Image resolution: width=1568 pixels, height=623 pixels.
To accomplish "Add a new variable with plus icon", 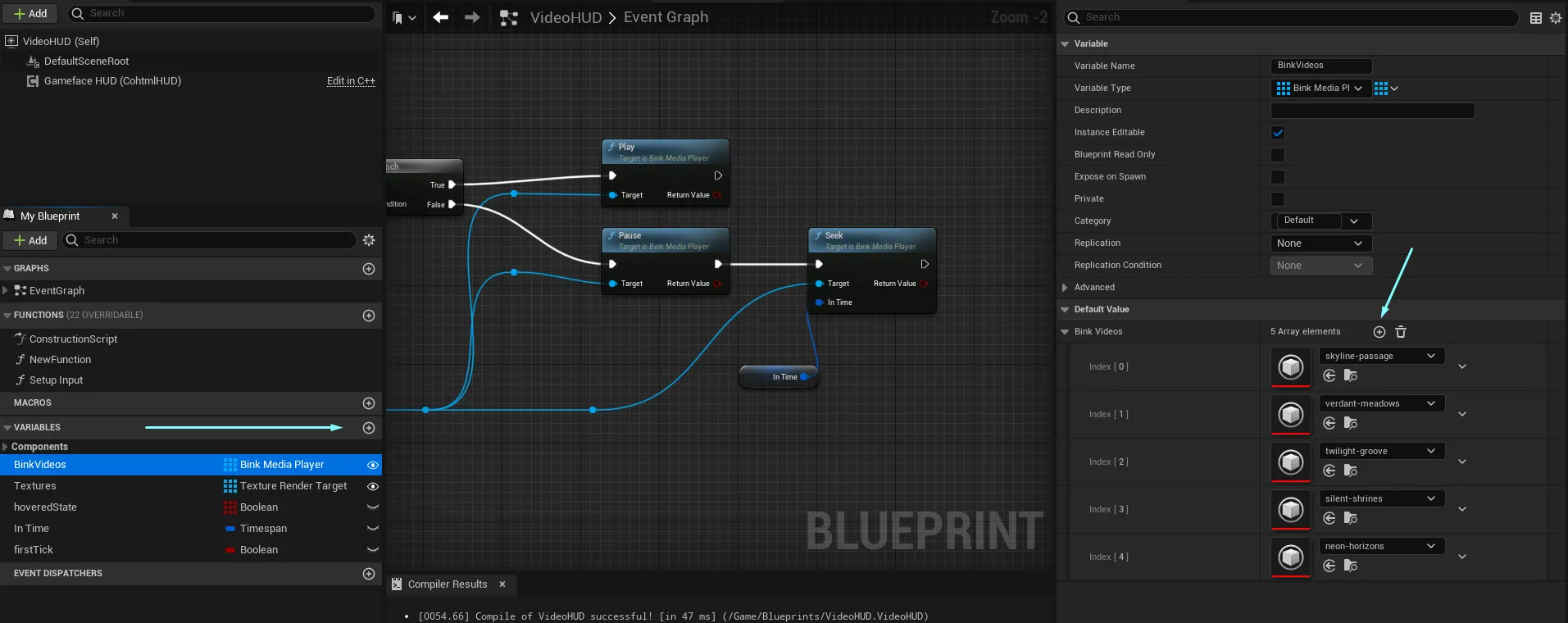I will point(369,428).
